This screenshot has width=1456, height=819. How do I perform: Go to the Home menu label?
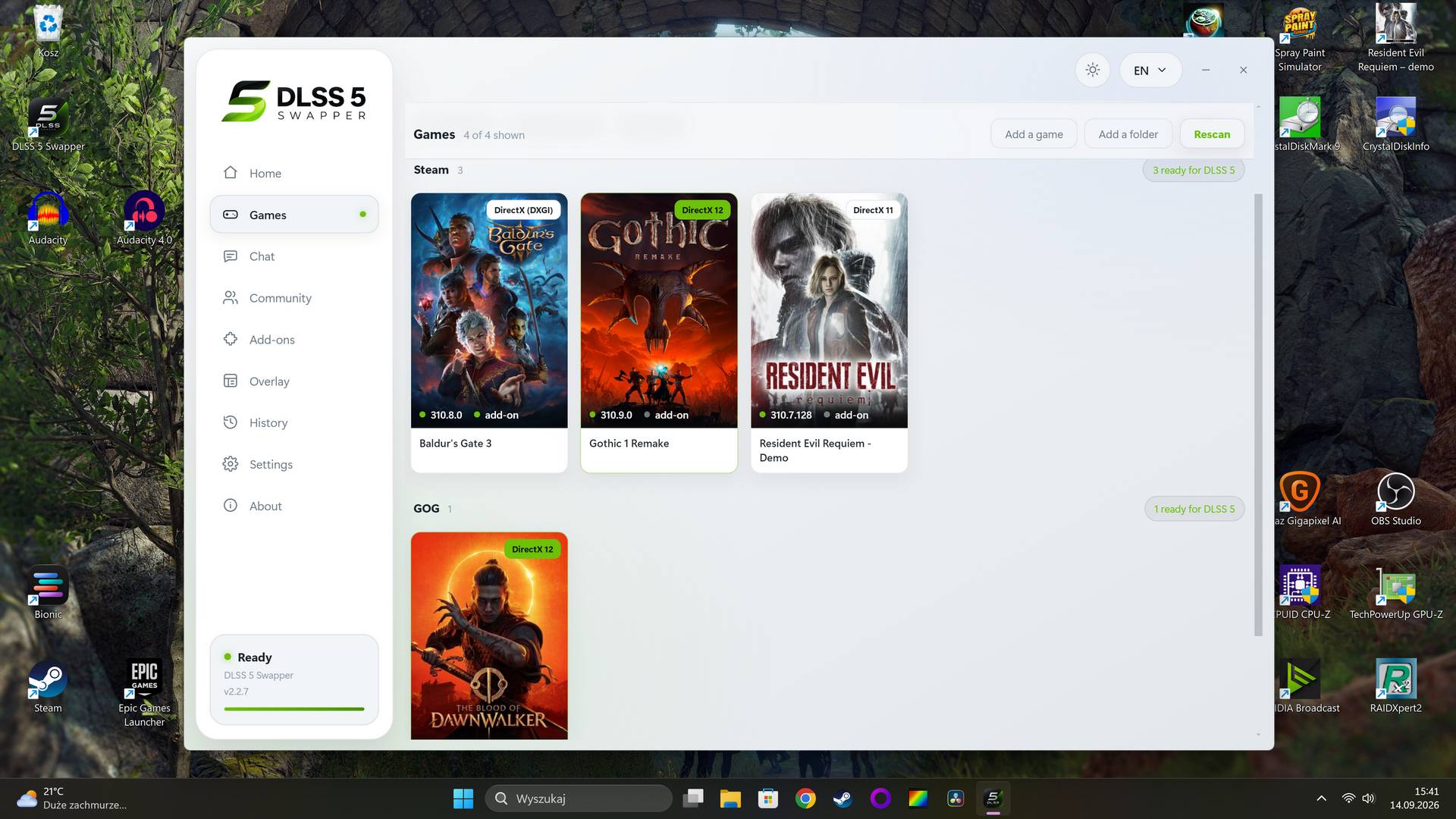[265, 173]
